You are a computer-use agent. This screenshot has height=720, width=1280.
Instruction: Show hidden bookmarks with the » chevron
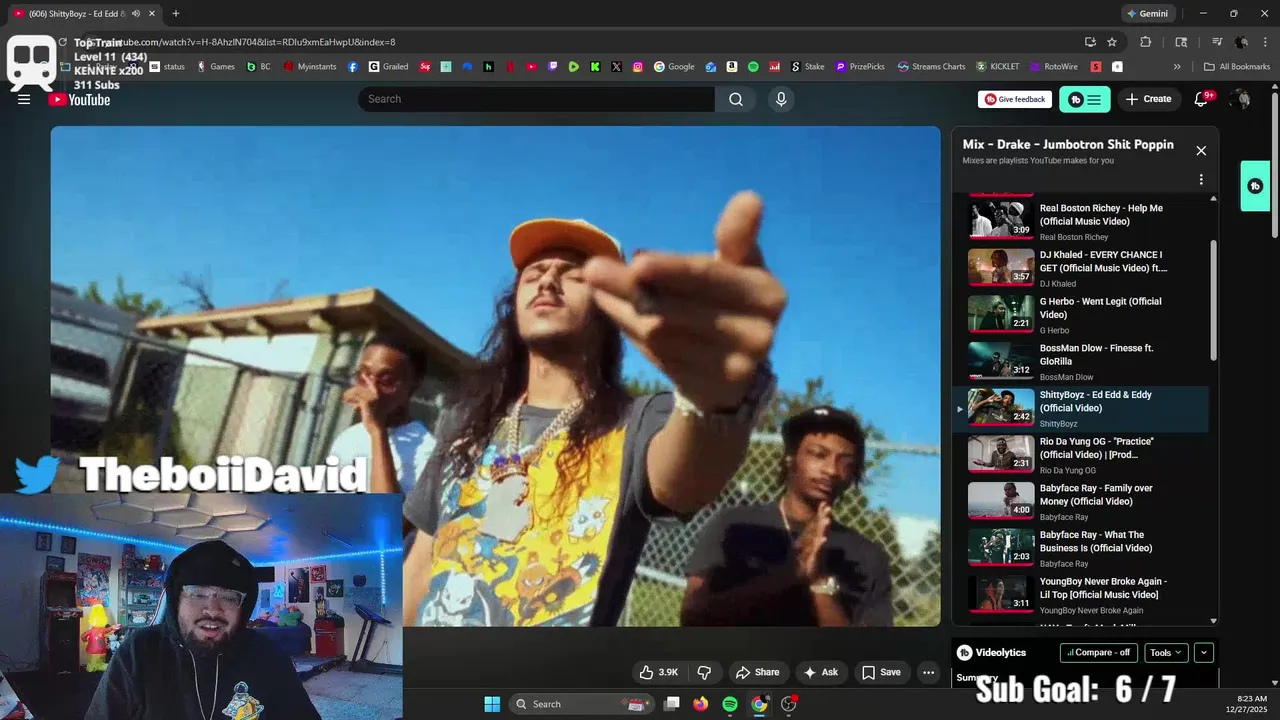tap(1177, 67)
